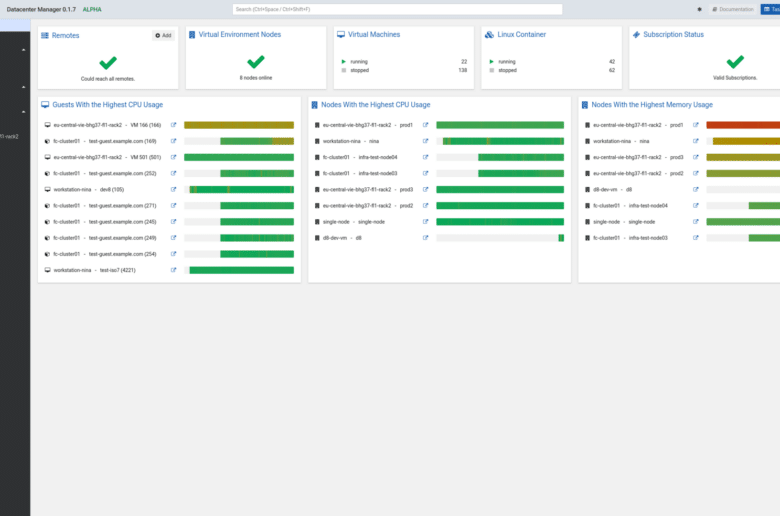
Task: Open external link for prod1 in Memory Usage panel
Action: pos(696,125)
